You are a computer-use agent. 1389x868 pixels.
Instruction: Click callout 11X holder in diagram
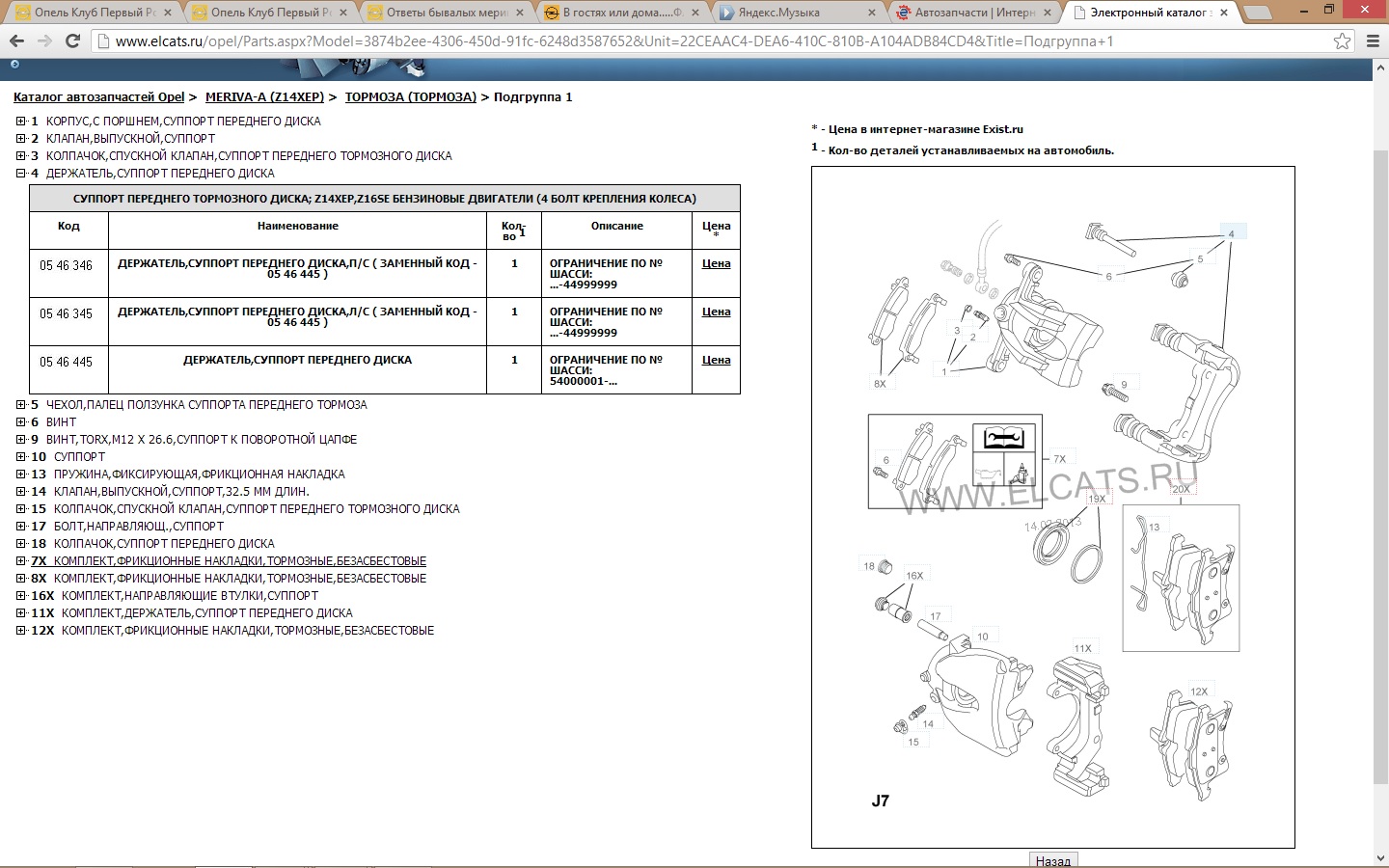coord(1083,649)
